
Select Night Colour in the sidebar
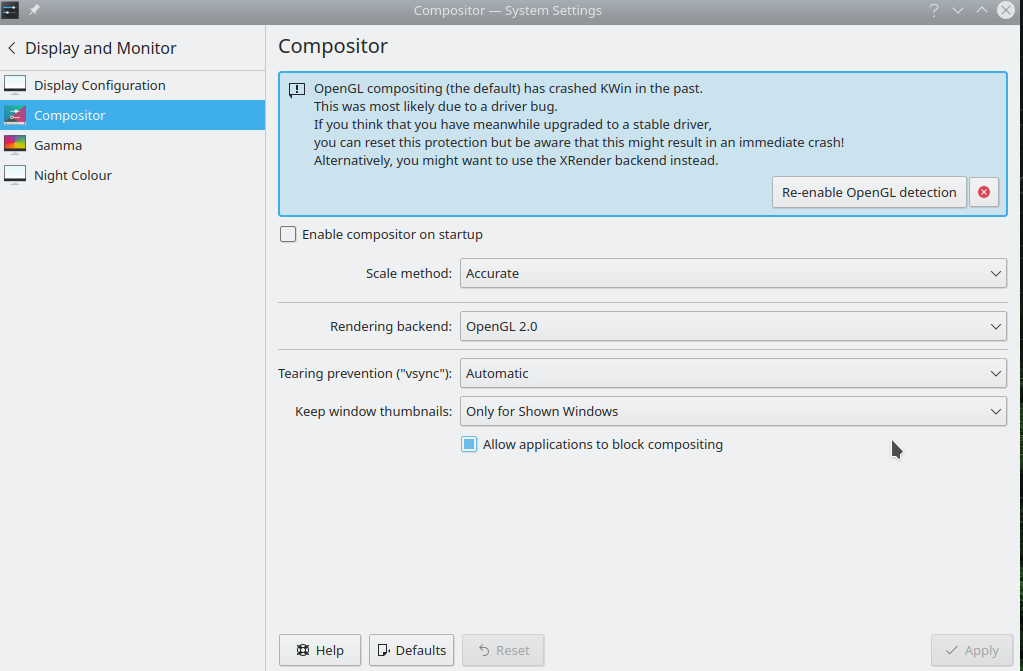(72, 175)
